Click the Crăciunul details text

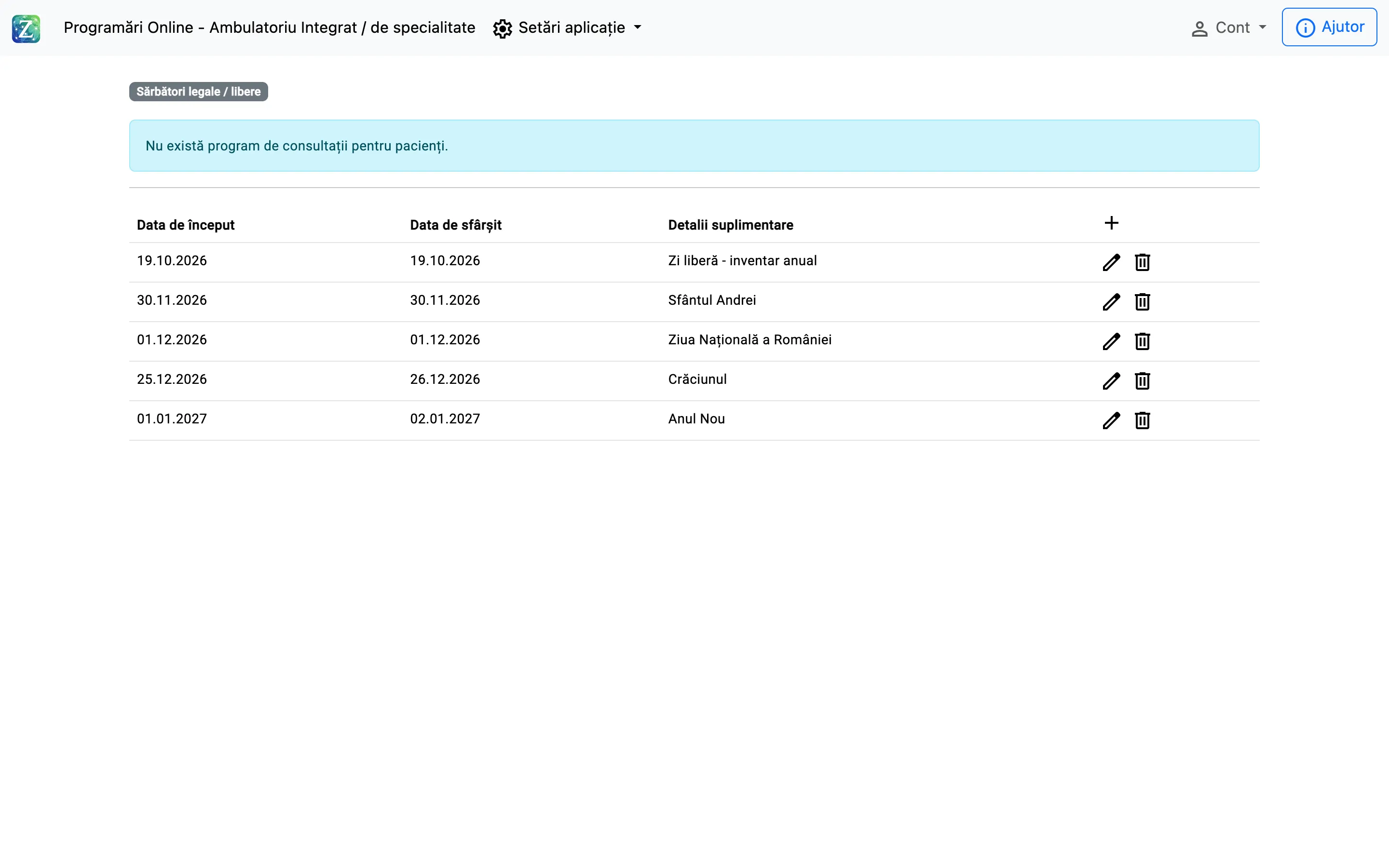(697, 380)
